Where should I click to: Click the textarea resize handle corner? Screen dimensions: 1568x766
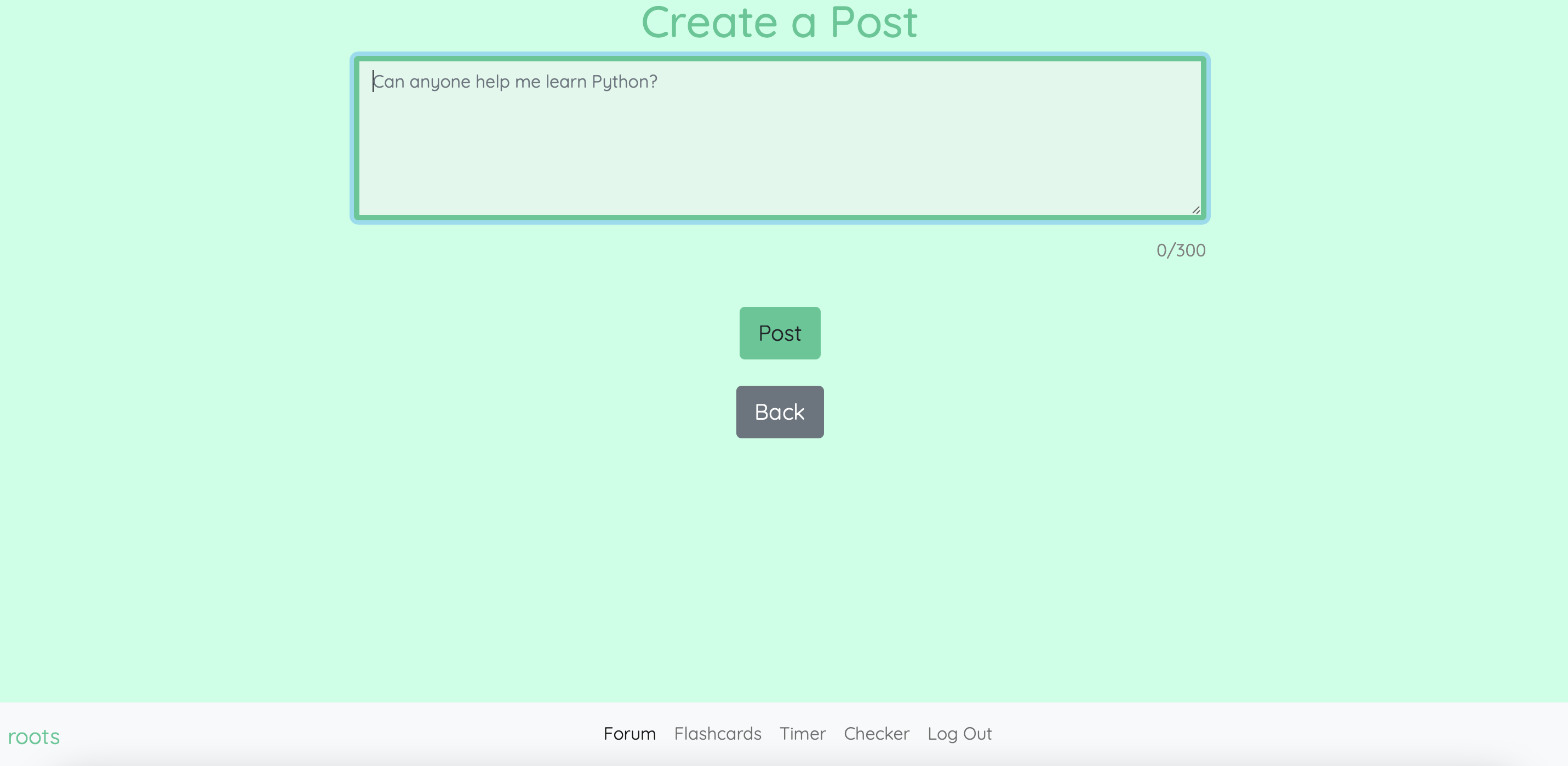tap(1195, 210)
